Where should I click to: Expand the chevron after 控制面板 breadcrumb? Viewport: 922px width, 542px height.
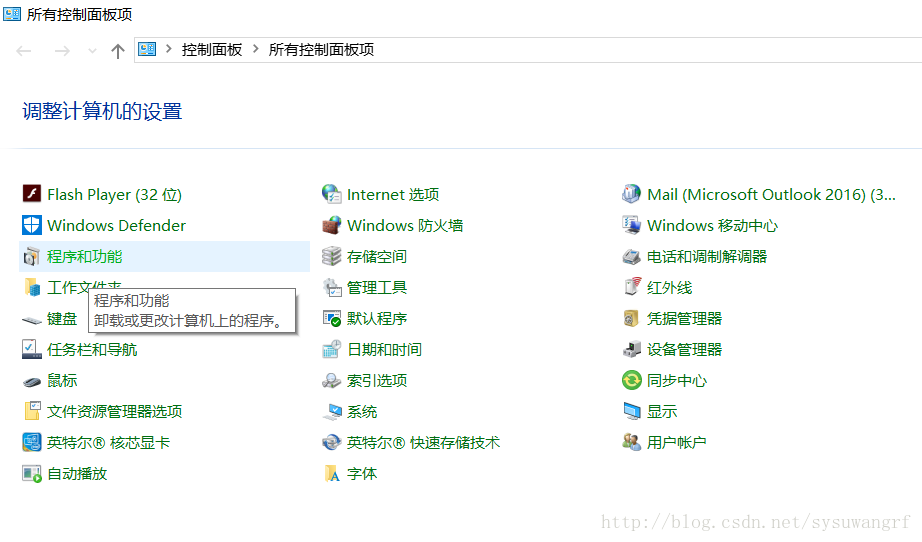click(x=255, y=49)
